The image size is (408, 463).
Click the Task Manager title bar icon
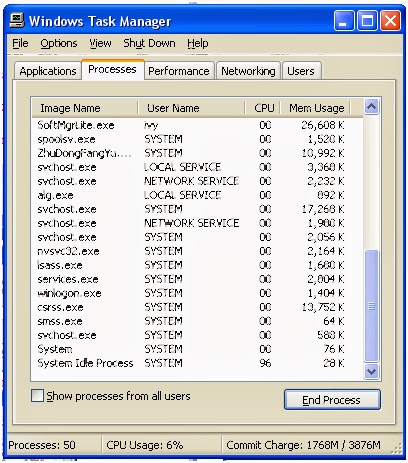tap(17, 21)
